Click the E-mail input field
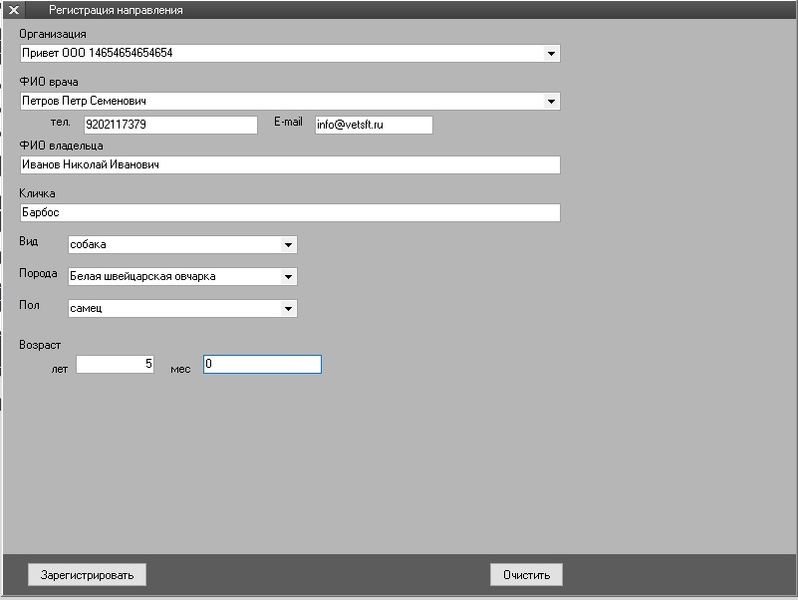The width and height of the screenshot is (798, 600). [373, 125]
